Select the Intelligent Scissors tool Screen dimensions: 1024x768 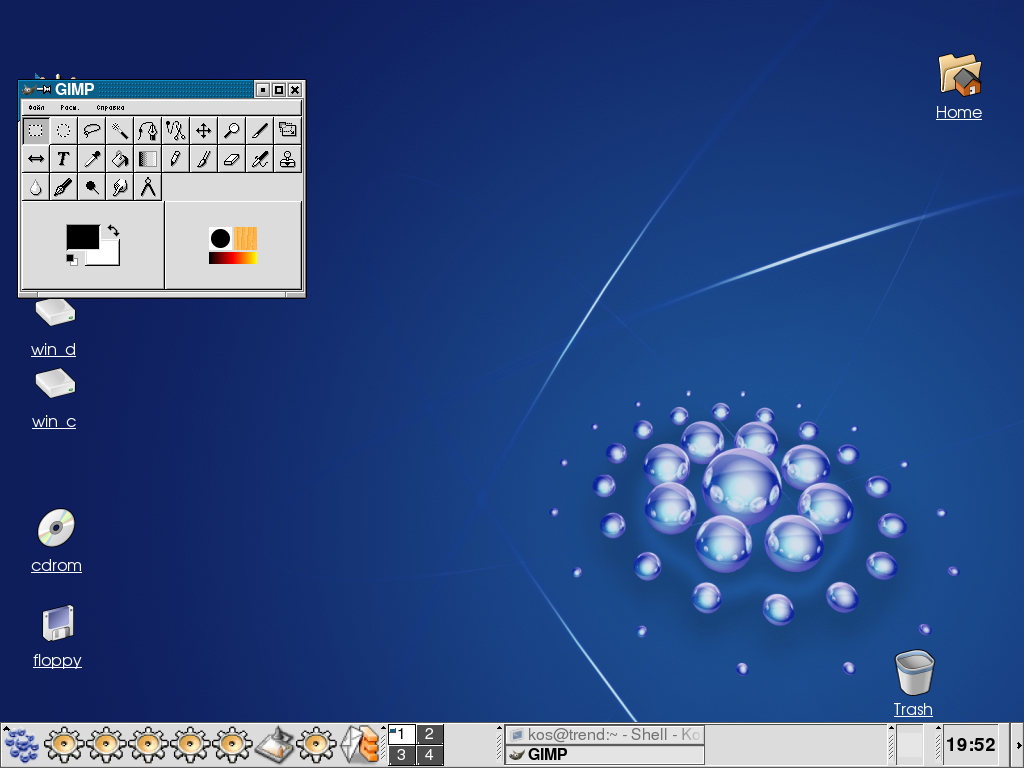(x=176, y=131)
